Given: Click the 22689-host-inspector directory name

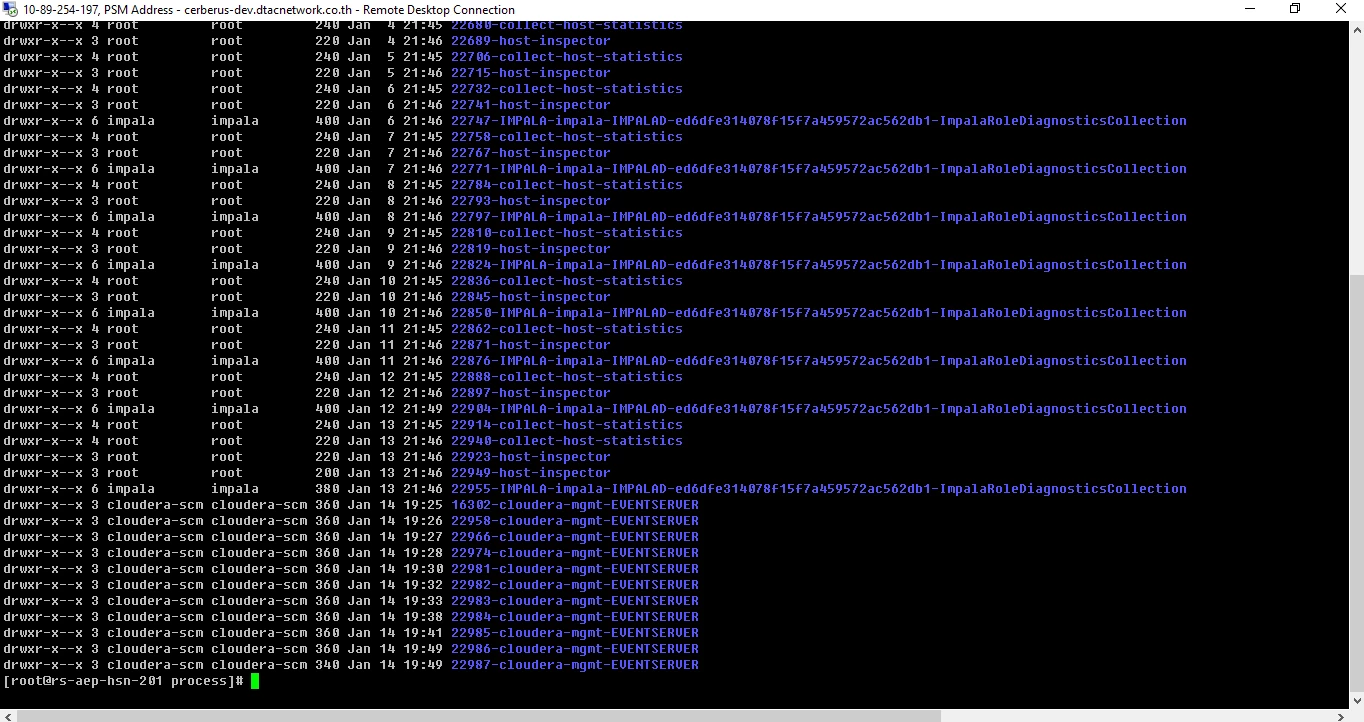Looking at the screenshot, I should click(x=531, y=41).
